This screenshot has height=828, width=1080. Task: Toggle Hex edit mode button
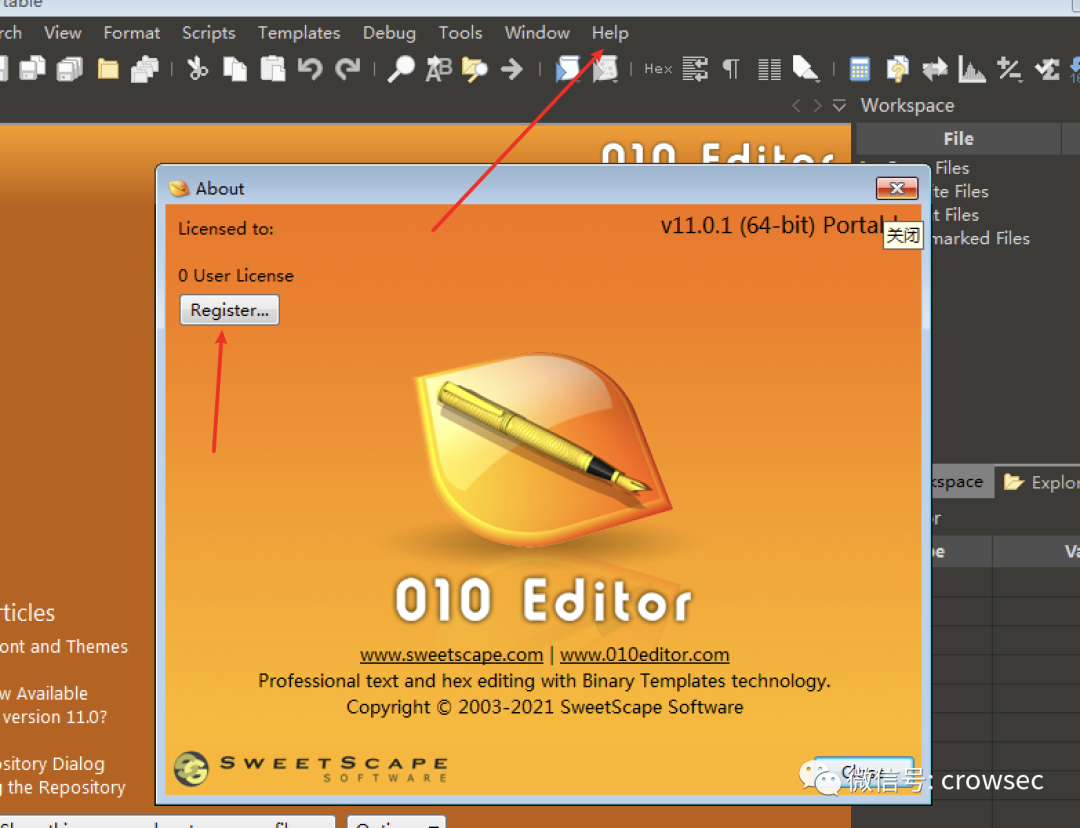click(x=658, y=69)
